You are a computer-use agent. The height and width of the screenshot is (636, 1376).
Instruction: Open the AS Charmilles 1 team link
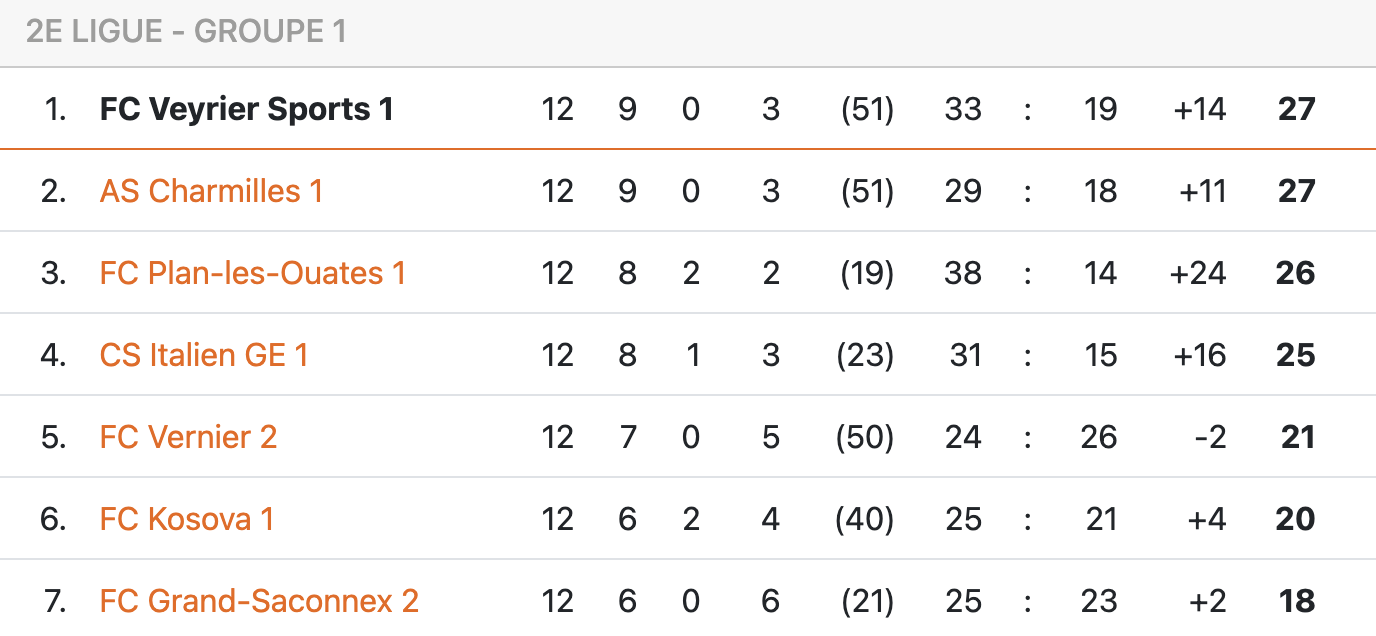(x=211, y=191)
